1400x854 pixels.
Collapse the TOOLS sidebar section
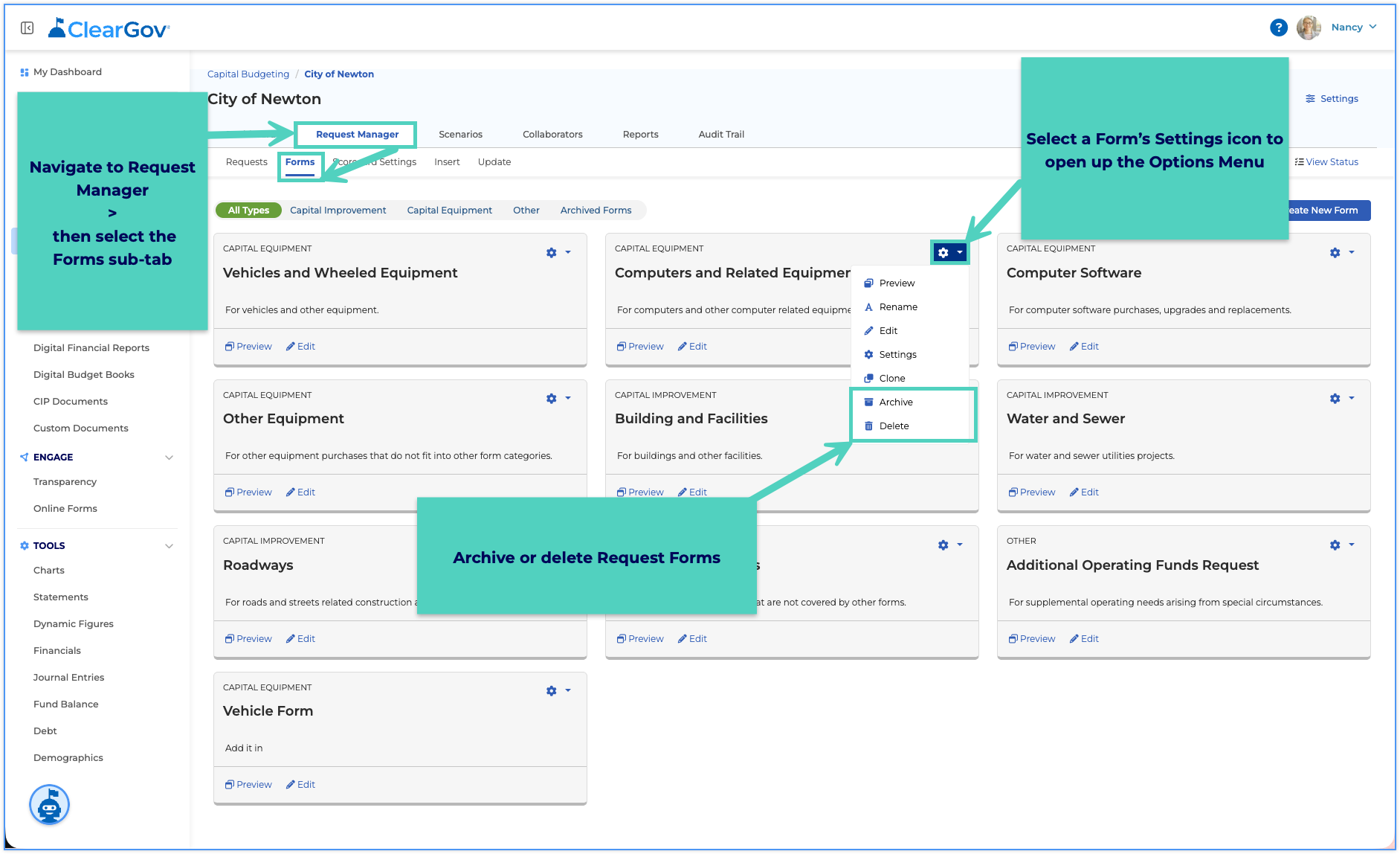point(169,546)
